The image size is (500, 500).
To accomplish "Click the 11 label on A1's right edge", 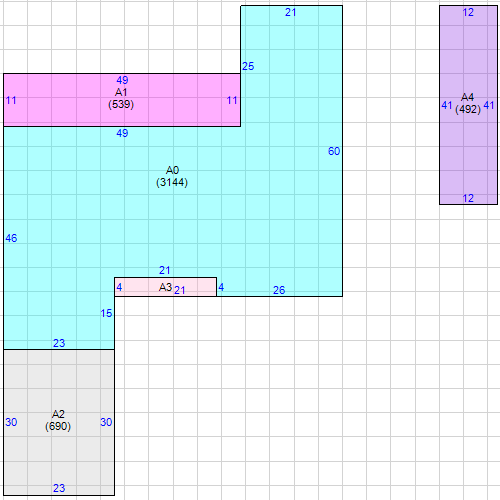I will pos(232,100).
